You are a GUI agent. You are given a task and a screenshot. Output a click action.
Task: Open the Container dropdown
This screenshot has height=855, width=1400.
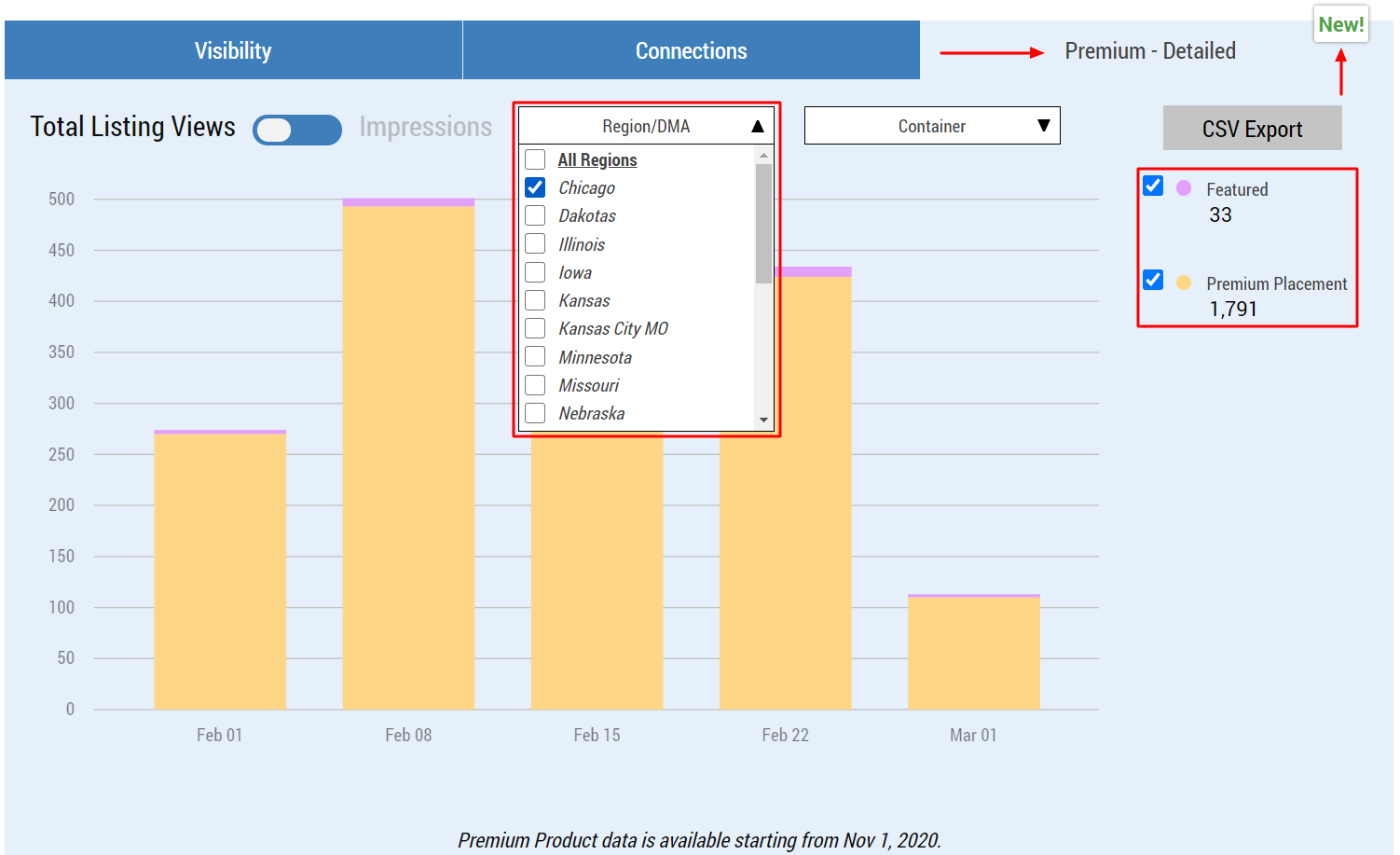(x=932, y=126)
